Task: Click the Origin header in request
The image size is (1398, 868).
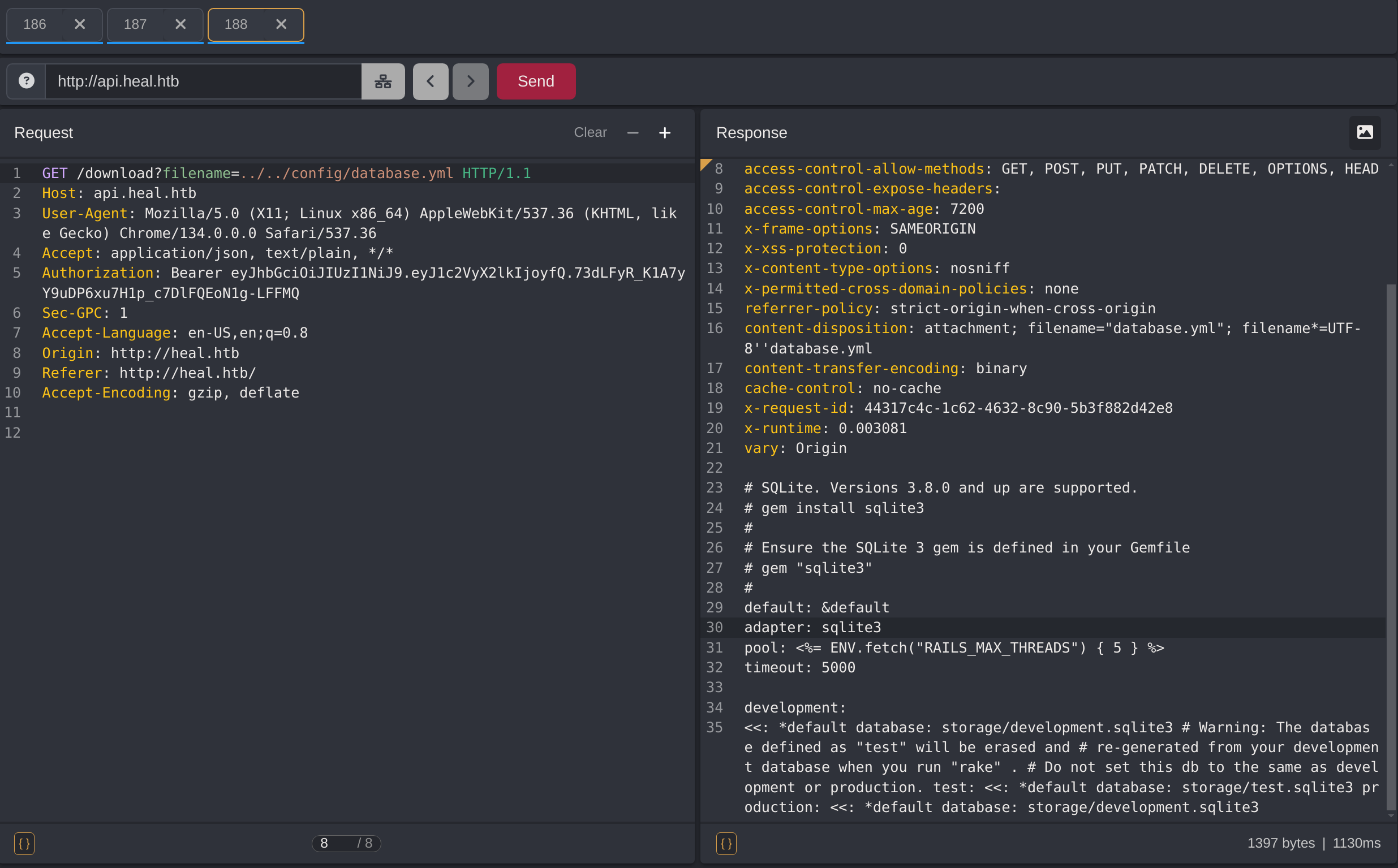Action: pos(140,353)
